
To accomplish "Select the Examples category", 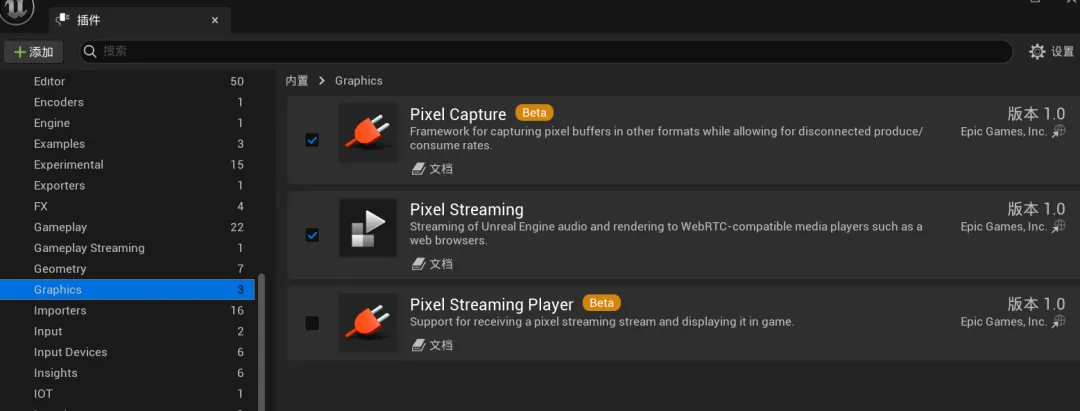I will (x=127, y=144).
